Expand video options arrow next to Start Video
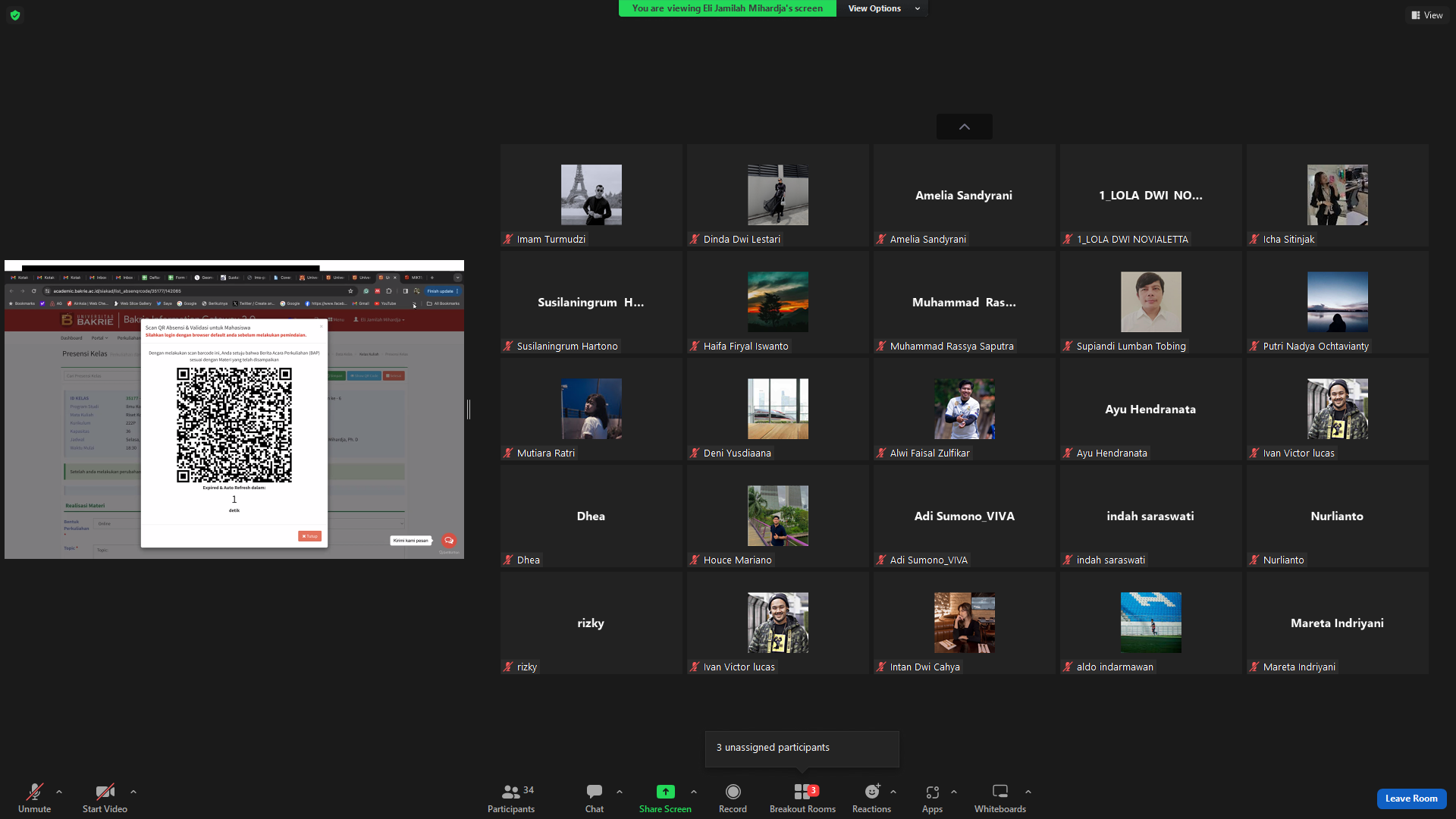The image size is (1456, 819). (x=133, y=792)
